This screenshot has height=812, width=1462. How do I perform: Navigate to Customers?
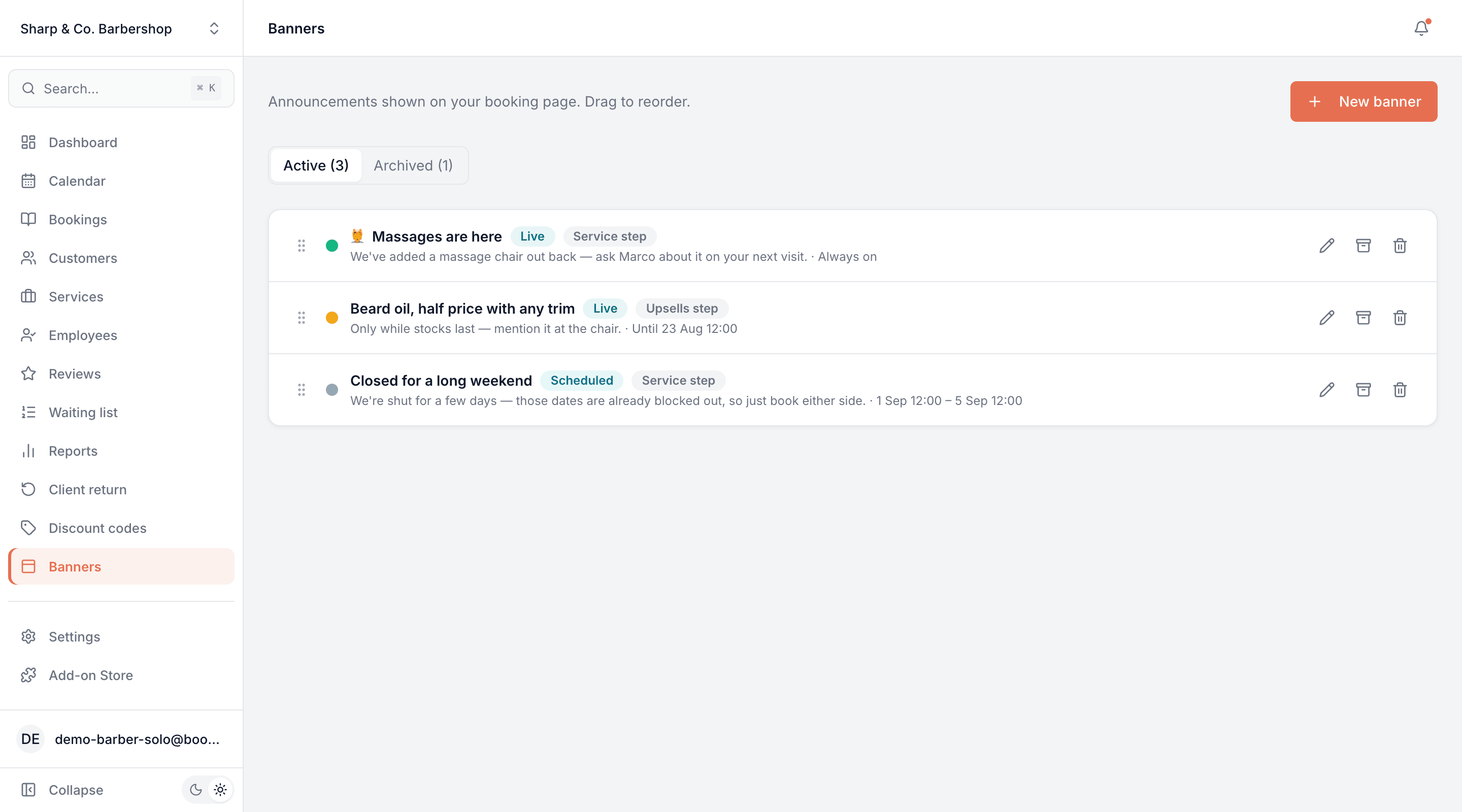pos(121,258)
